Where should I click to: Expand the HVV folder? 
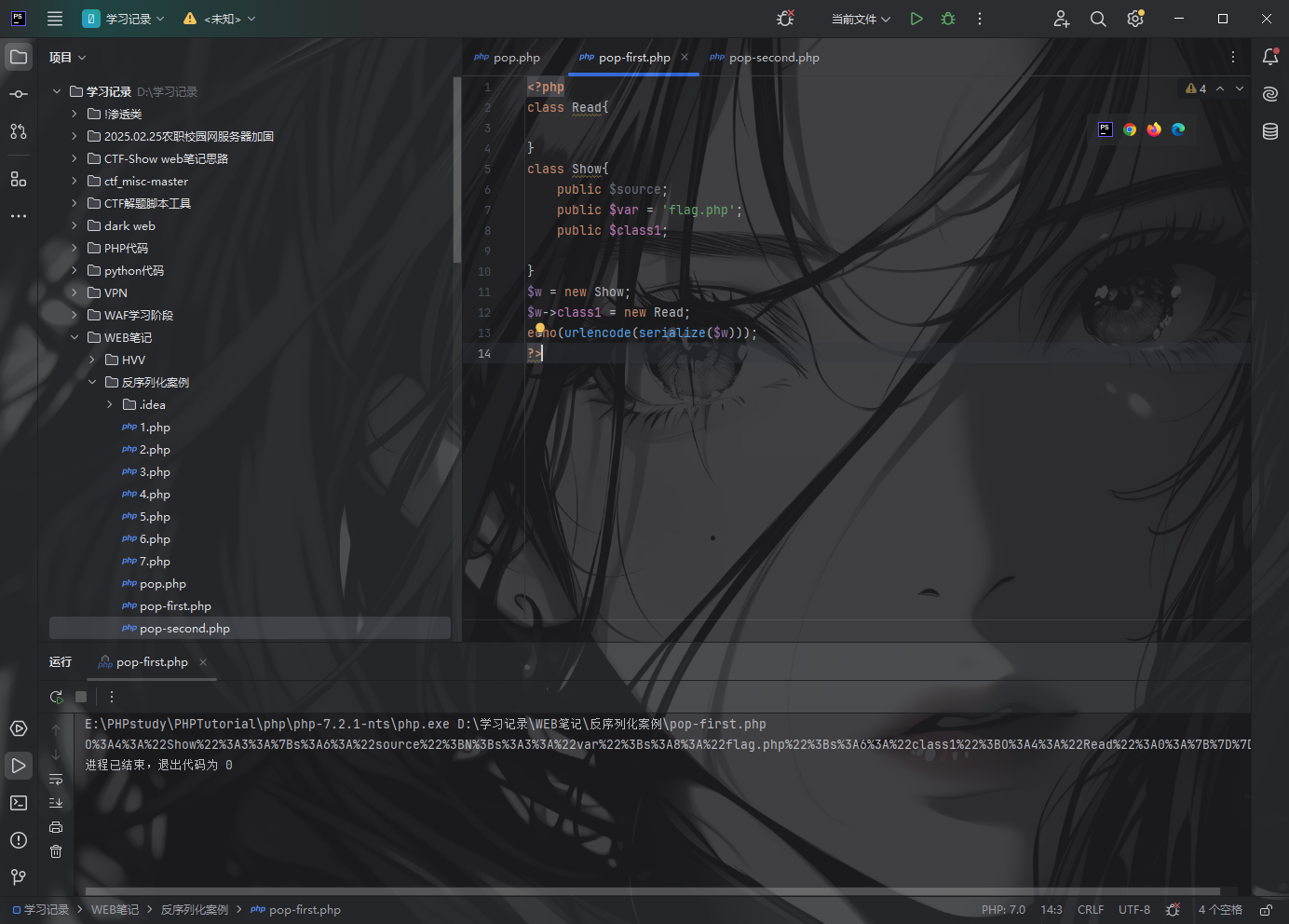[x=92, y=360]
